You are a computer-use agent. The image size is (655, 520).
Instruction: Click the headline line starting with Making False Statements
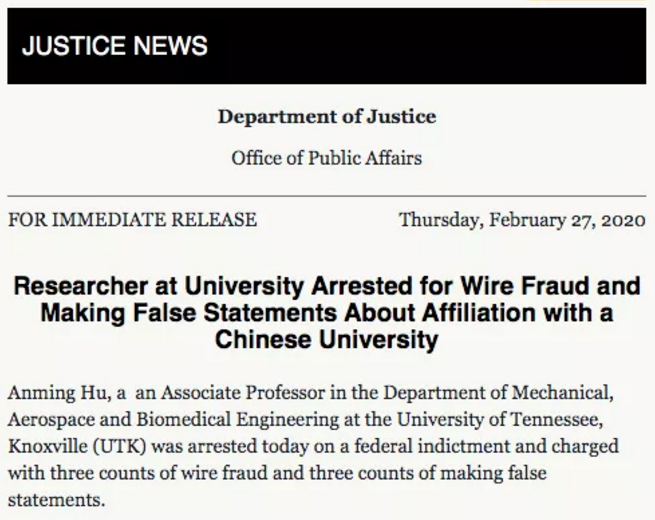tap(327, 313)
